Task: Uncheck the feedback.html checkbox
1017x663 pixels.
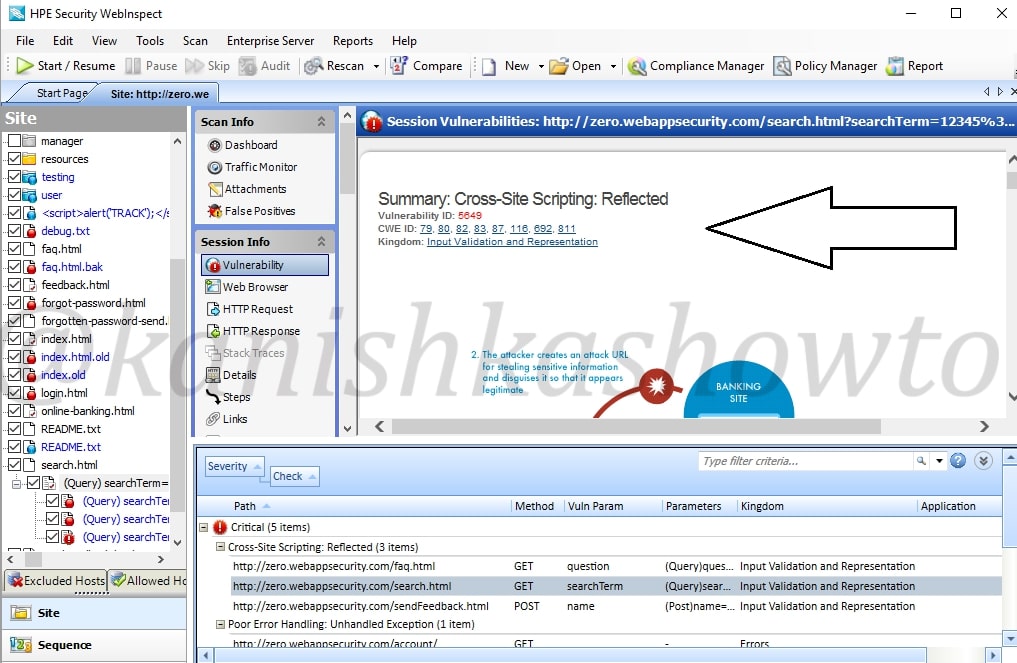Action: [x=14, y=285]
